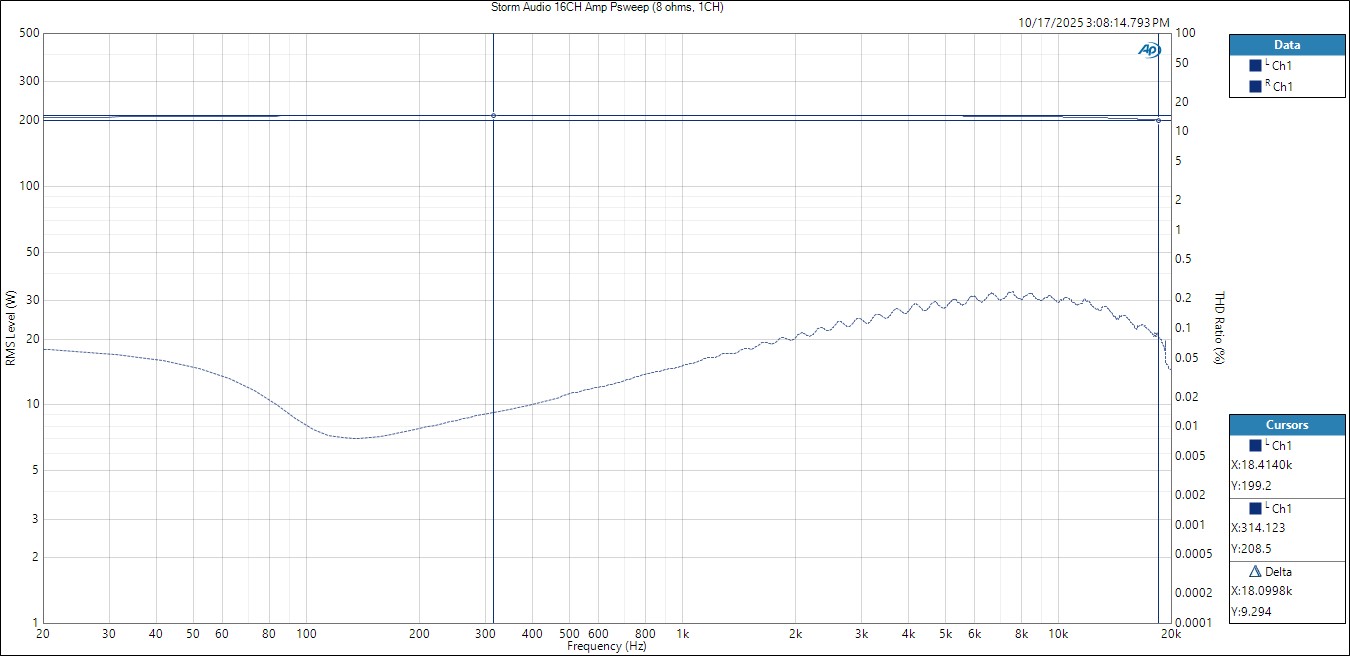
Task: Select the THD Ratio (%) axis title
Action: tap(1219, 328)
